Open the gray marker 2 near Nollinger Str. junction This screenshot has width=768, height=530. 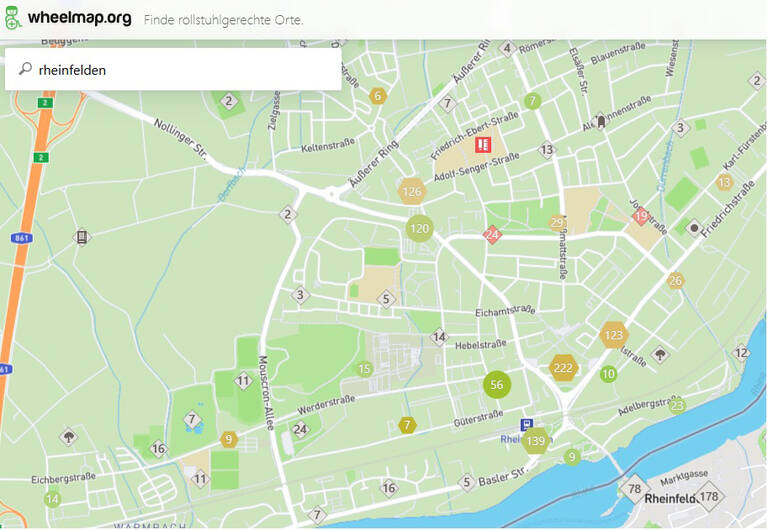288,214
